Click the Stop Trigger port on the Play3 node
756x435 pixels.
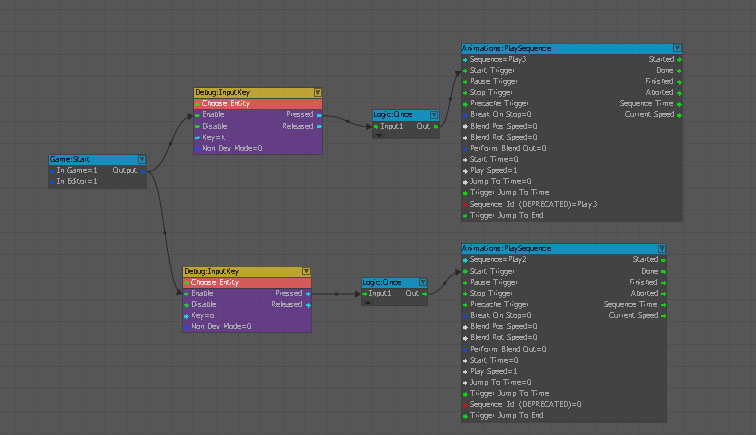pyautogui.click(x=487, y=93)
